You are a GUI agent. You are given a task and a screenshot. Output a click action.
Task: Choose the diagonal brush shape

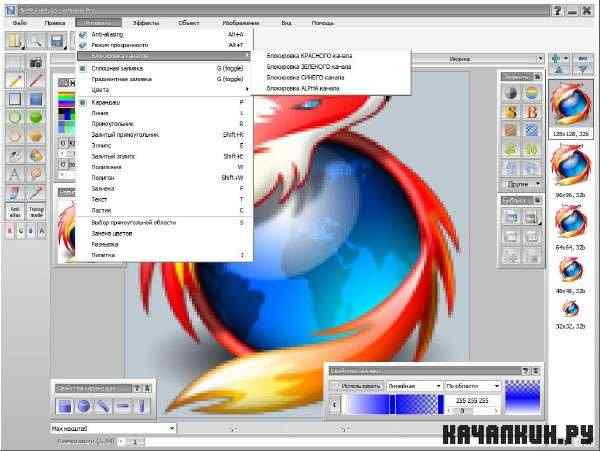pos(103,406)
